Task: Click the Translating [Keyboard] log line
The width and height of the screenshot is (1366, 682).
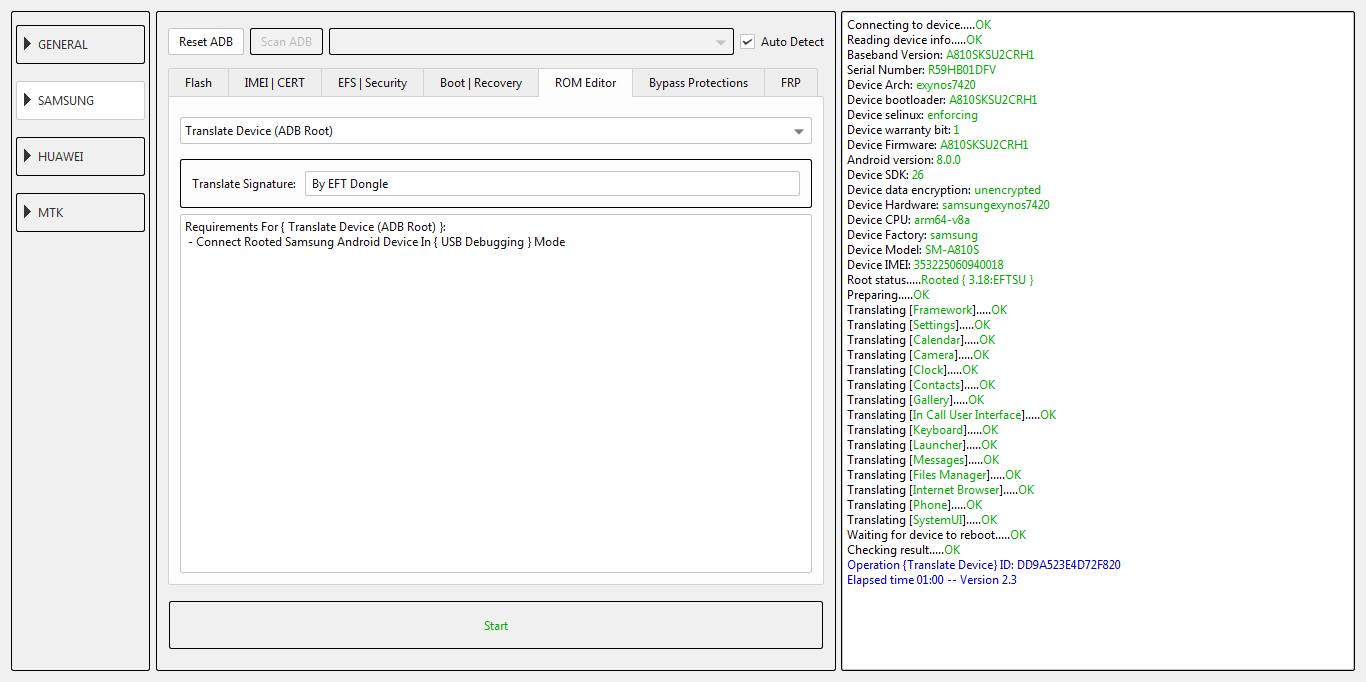Action: point(922,430)
